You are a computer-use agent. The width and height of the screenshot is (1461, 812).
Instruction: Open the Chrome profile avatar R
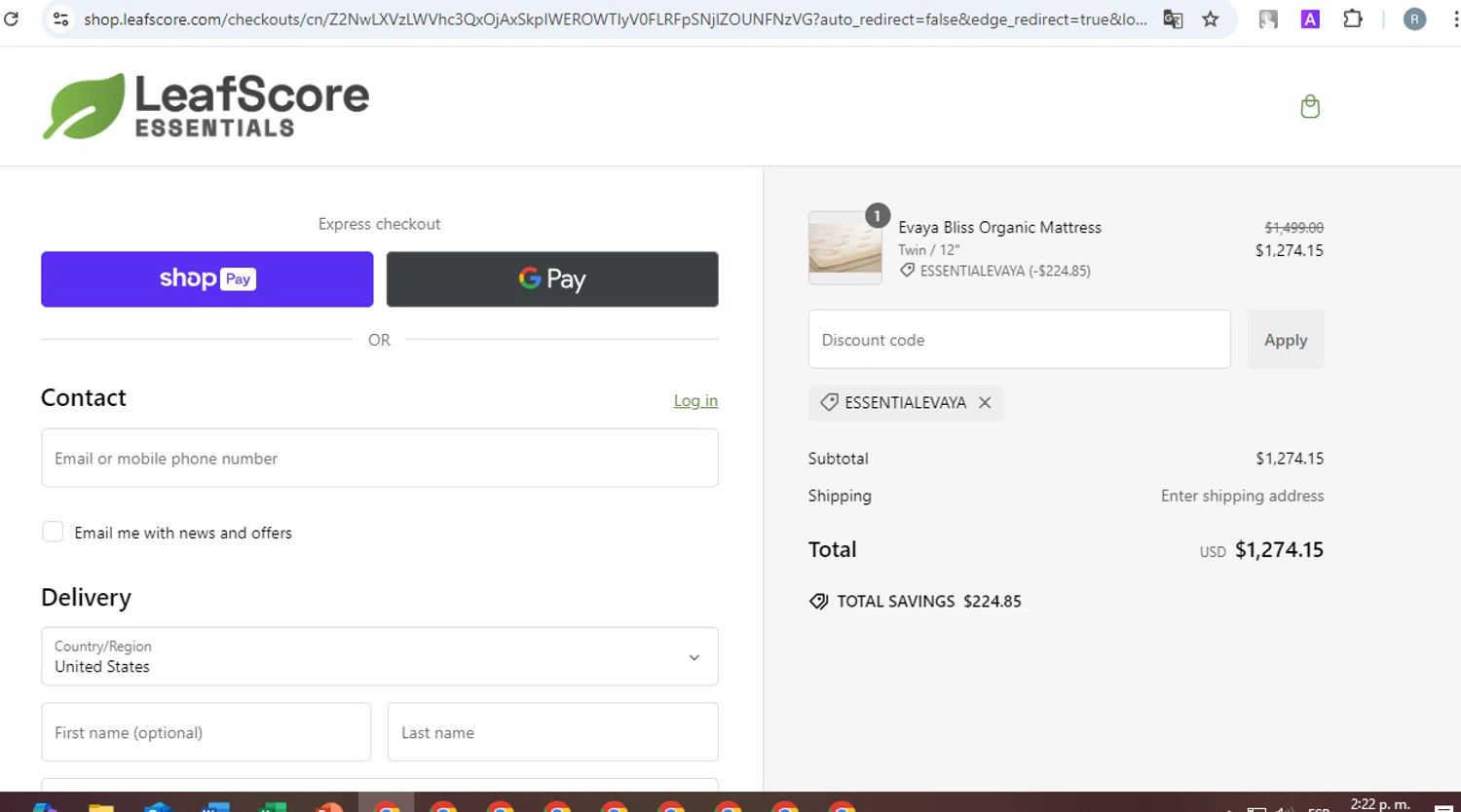(1414, 18)
